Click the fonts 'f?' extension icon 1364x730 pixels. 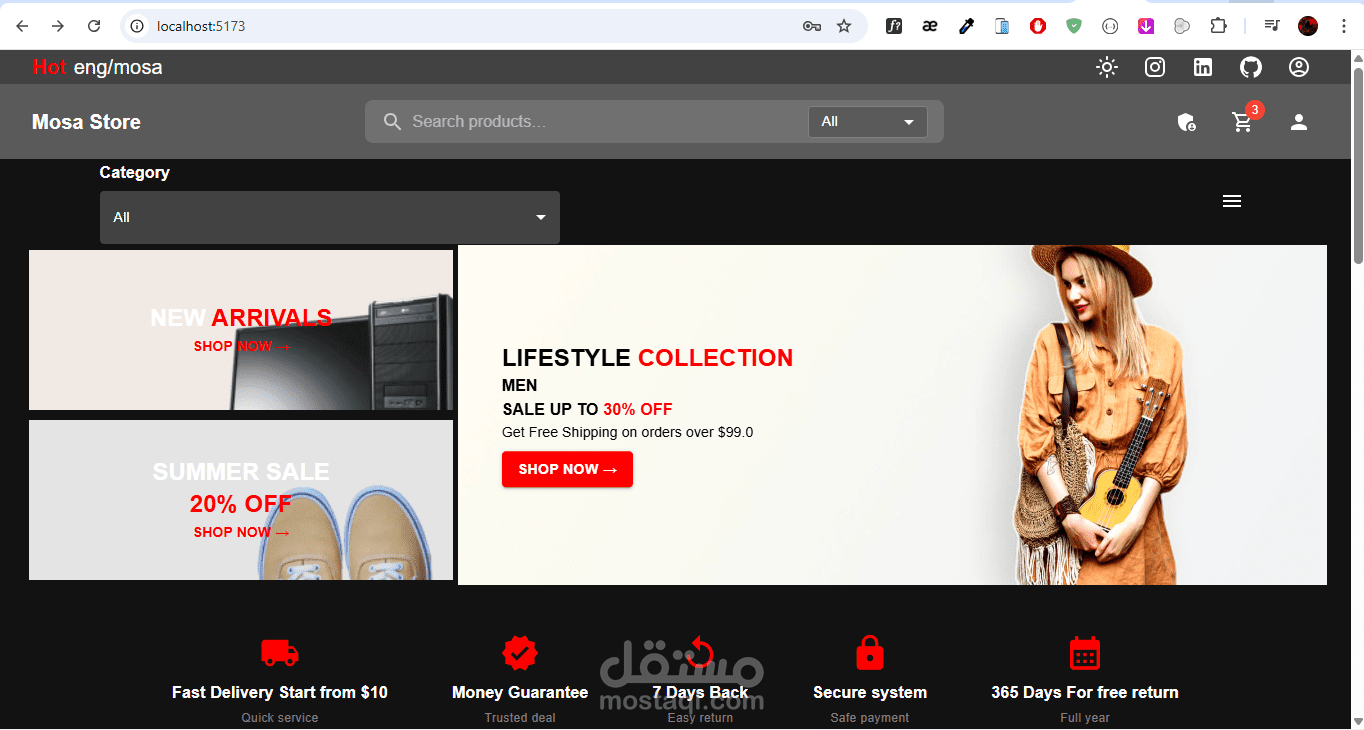[x=894, y=26]
